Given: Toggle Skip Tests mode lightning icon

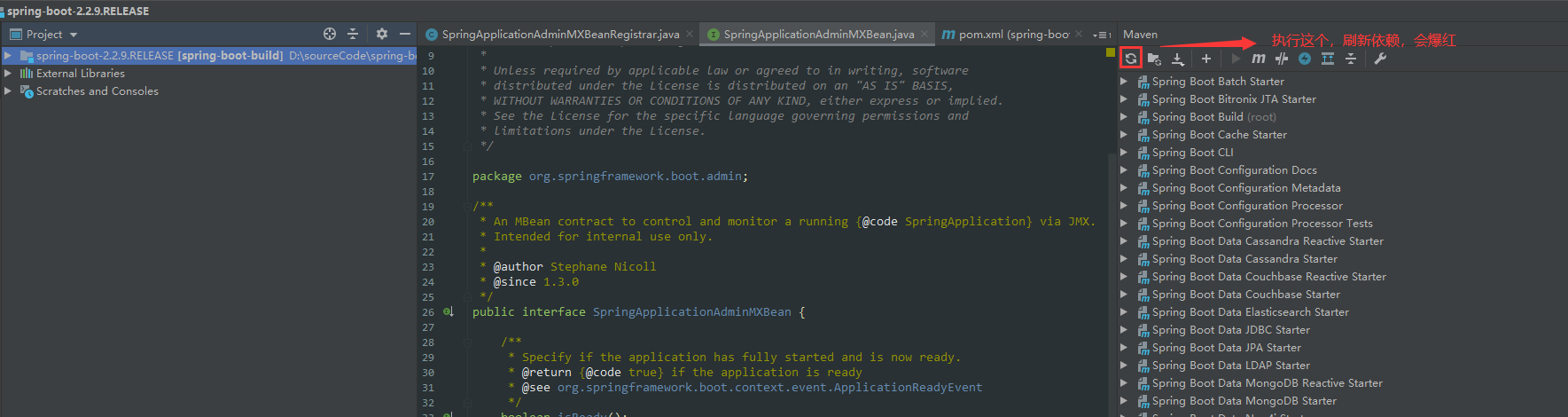Looking at the screenshot, I should [1305, 59].
